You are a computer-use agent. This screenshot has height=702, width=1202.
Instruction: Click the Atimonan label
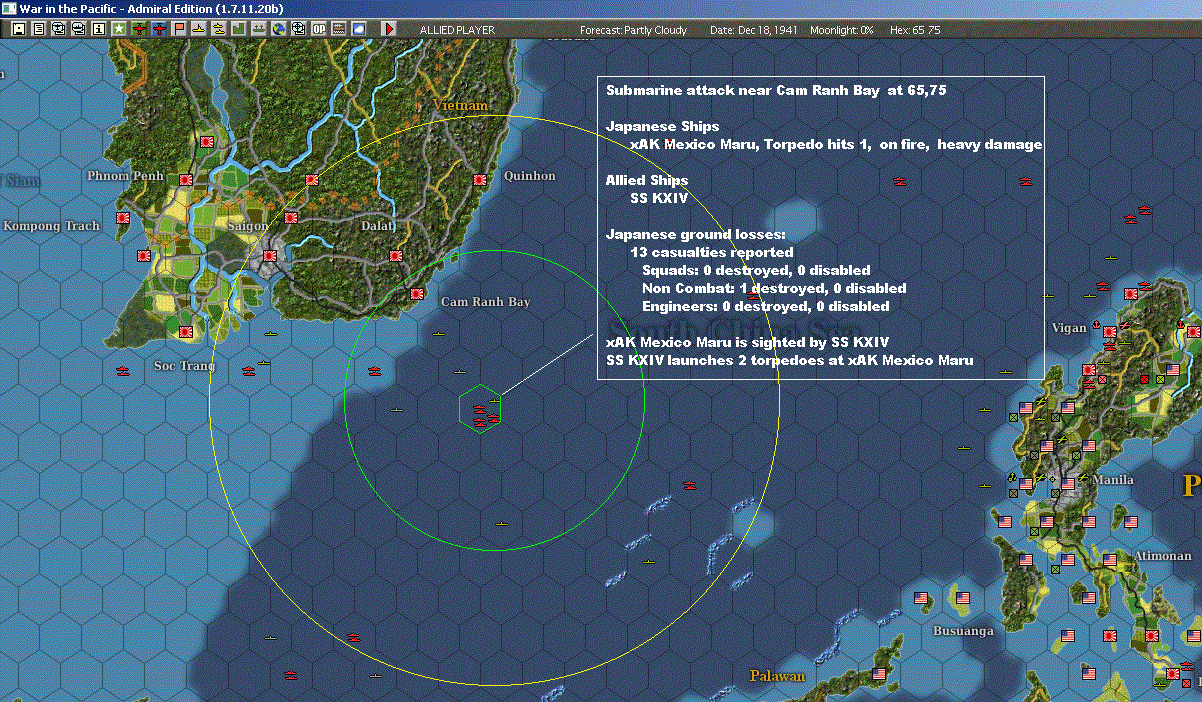[x=1162, y=556]
